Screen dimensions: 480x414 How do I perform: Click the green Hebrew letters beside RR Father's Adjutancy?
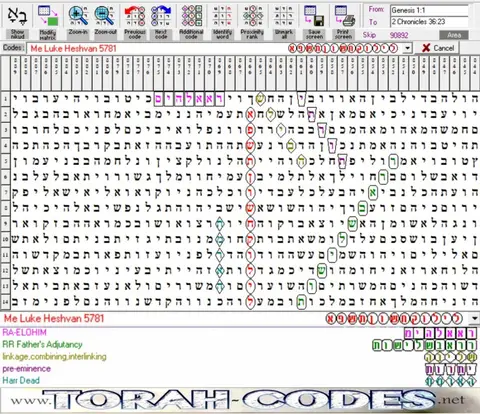pos(425,345)
